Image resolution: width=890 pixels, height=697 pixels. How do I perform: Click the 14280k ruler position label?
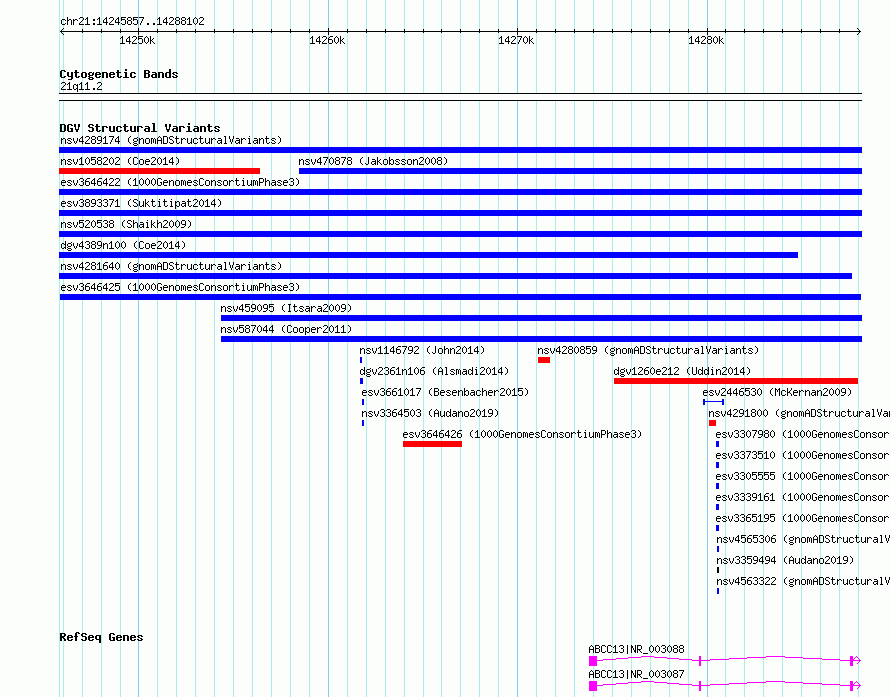point(706,40)
